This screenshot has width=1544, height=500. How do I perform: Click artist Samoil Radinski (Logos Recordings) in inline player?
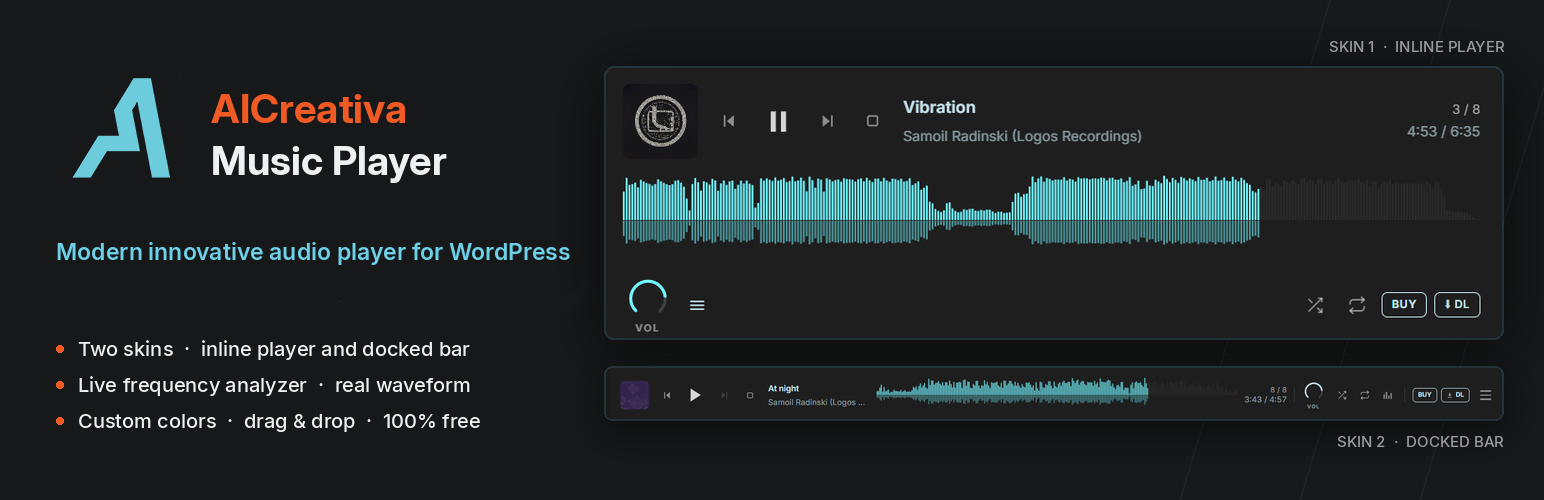(x=1022, y=136)
